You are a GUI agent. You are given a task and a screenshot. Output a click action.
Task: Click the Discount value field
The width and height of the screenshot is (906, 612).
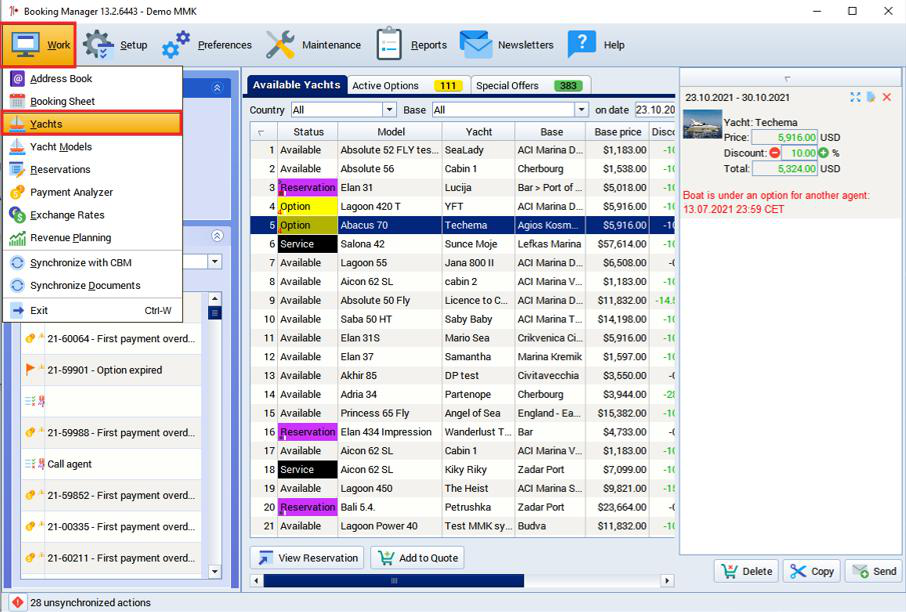tap(799, 153)
